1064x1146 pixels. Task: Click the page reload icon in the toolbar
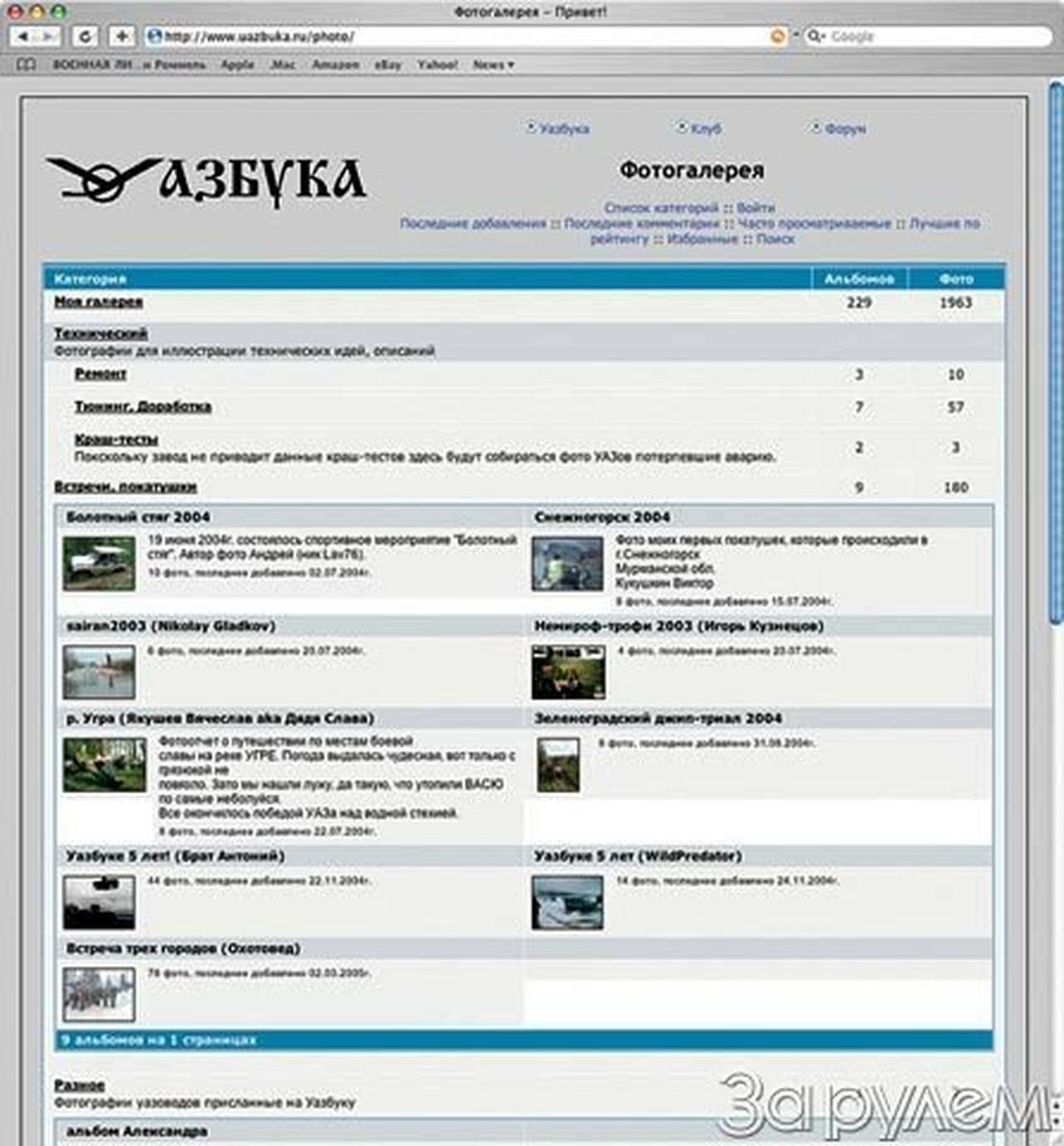(x=83, y=36)
